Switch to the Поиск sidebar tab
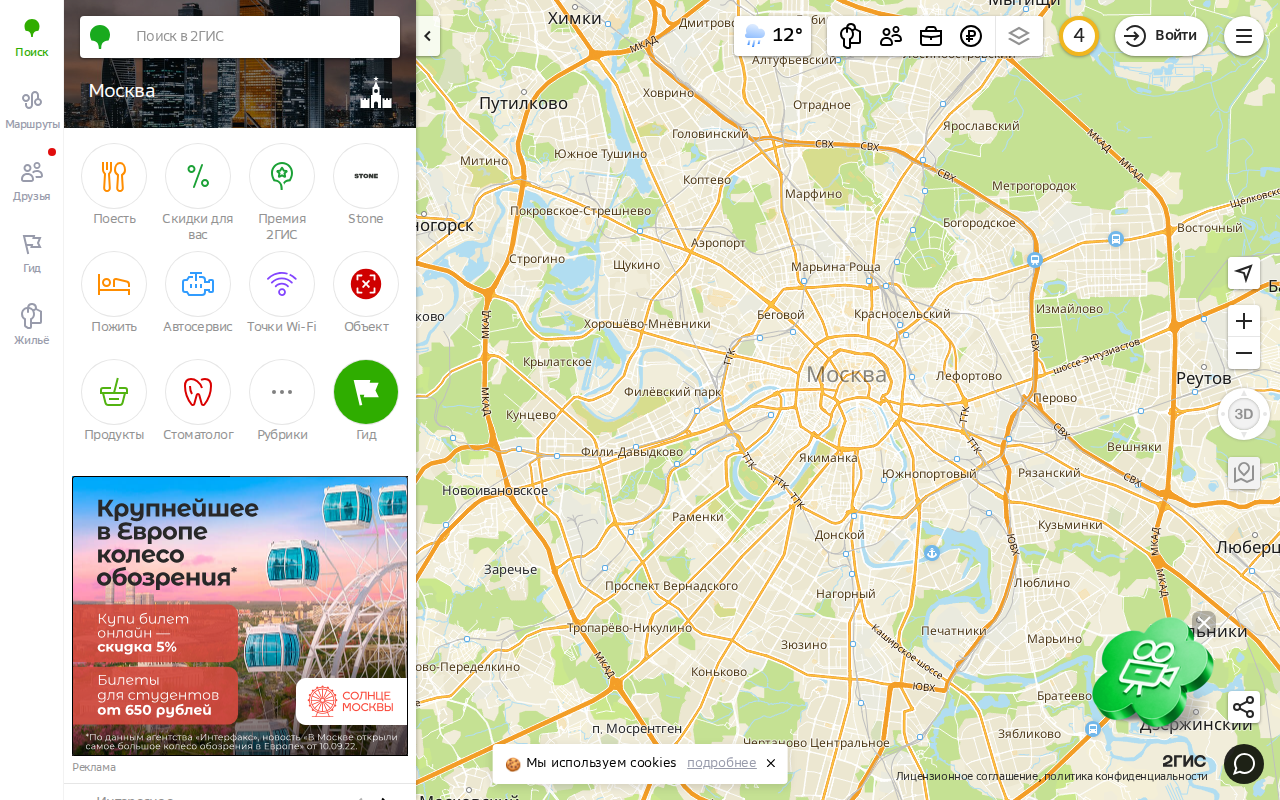Viewport: 1280px width, 800px height. 32,38
